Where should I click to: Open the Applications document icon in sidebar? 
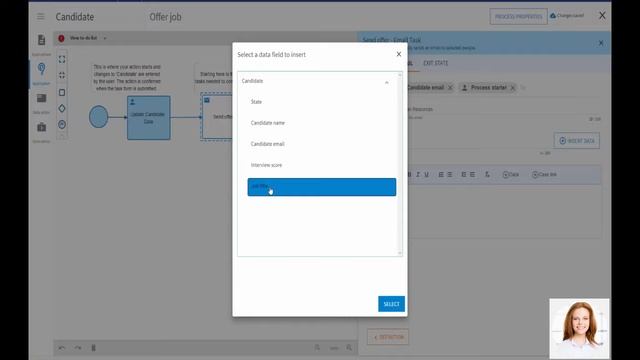click(x=41, y=40)
